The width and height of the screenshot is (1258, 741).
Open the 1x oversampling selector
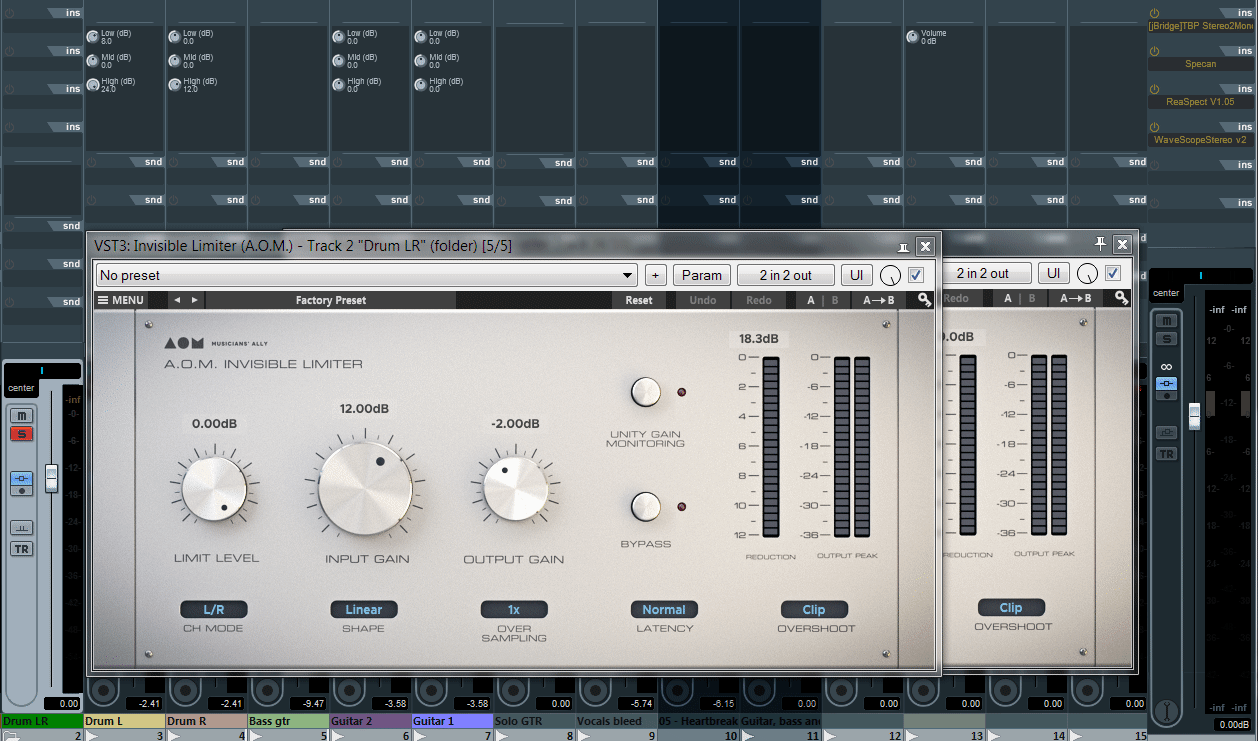coord(514,609)
